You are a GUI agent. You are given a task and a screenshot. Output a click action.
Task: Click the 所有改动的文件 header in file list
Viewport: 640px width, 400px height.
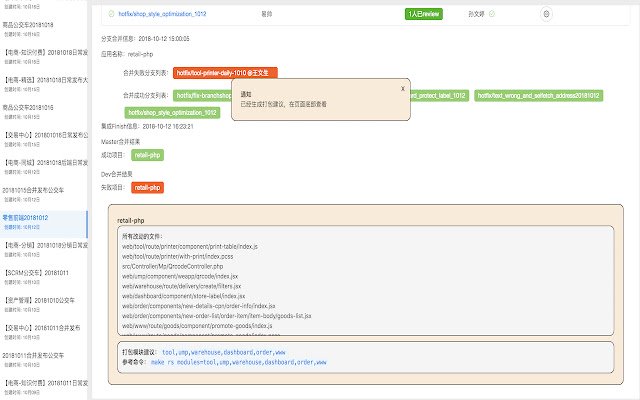(142, 236)
